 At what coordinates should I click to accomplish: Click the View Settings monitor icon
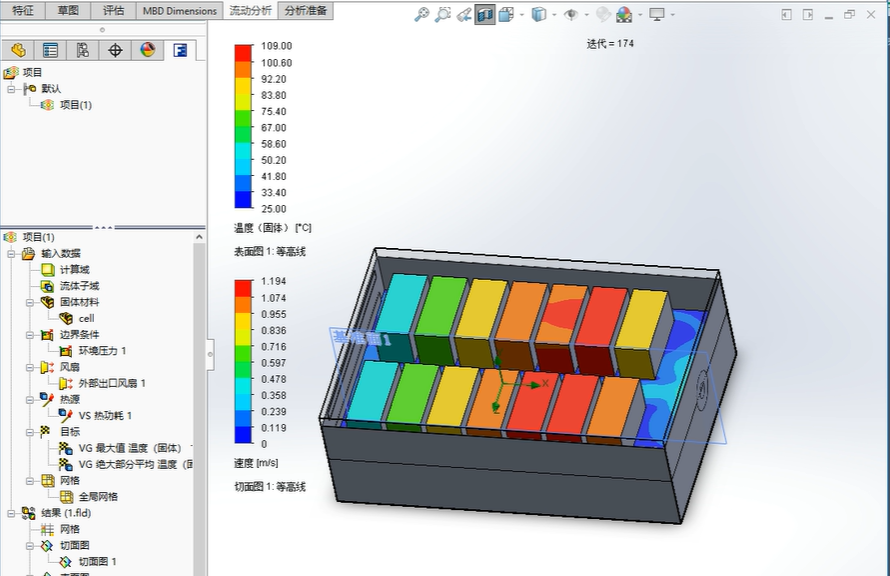pos(657,15)
